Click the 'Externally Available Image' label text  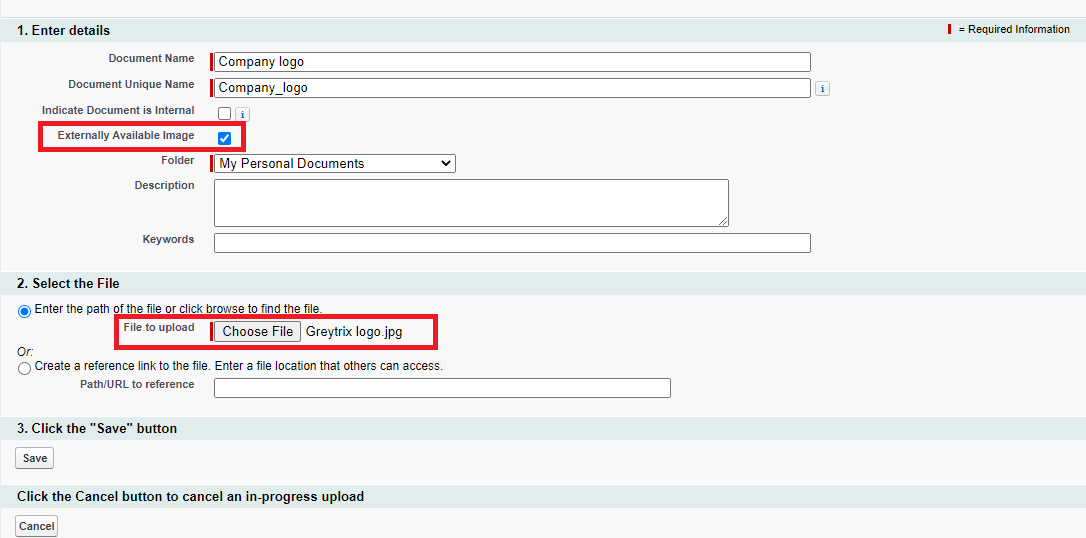[126, 135]
